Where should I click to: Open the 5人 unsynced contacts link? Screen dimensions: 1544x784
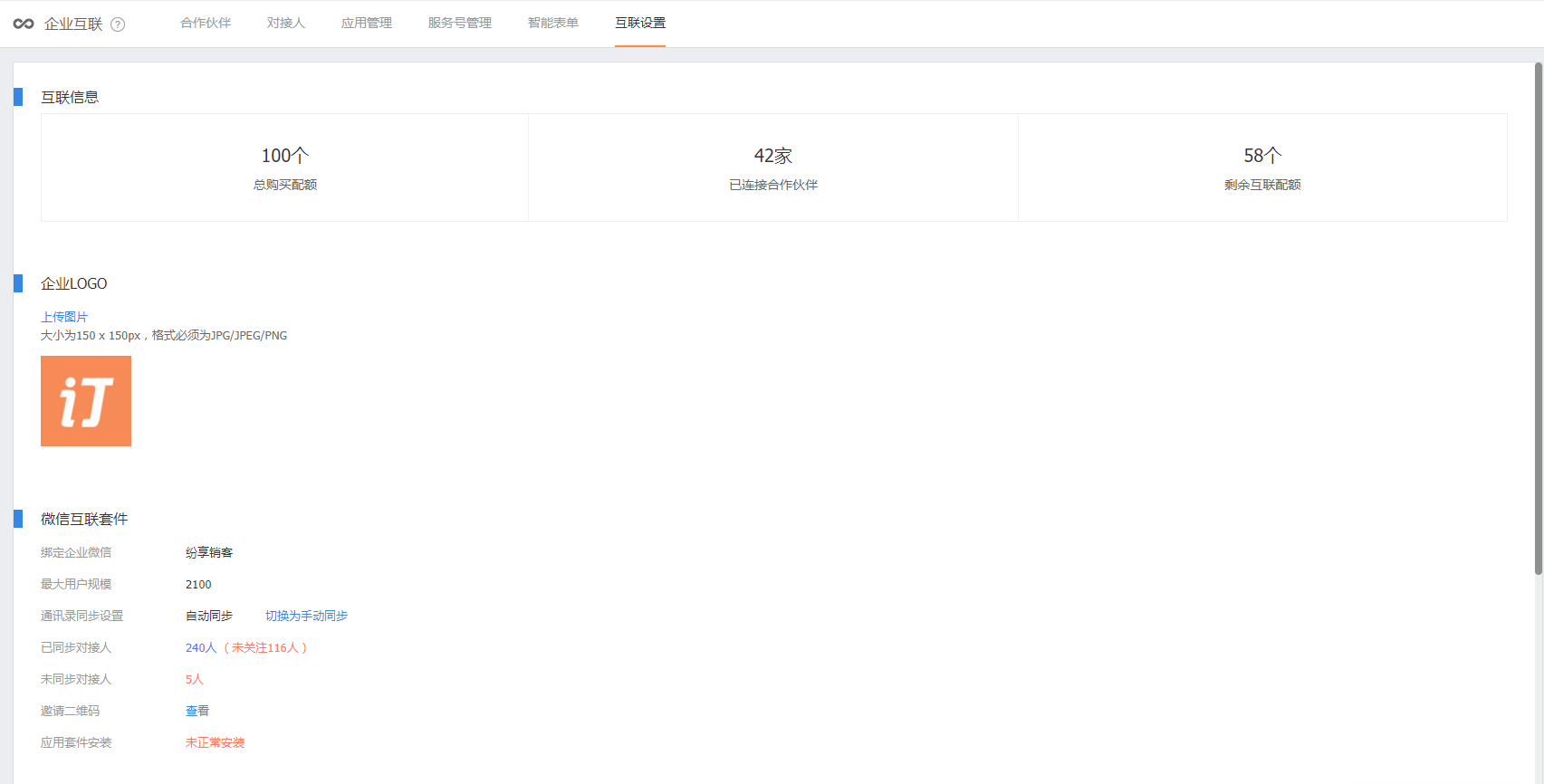click(195, 679)
